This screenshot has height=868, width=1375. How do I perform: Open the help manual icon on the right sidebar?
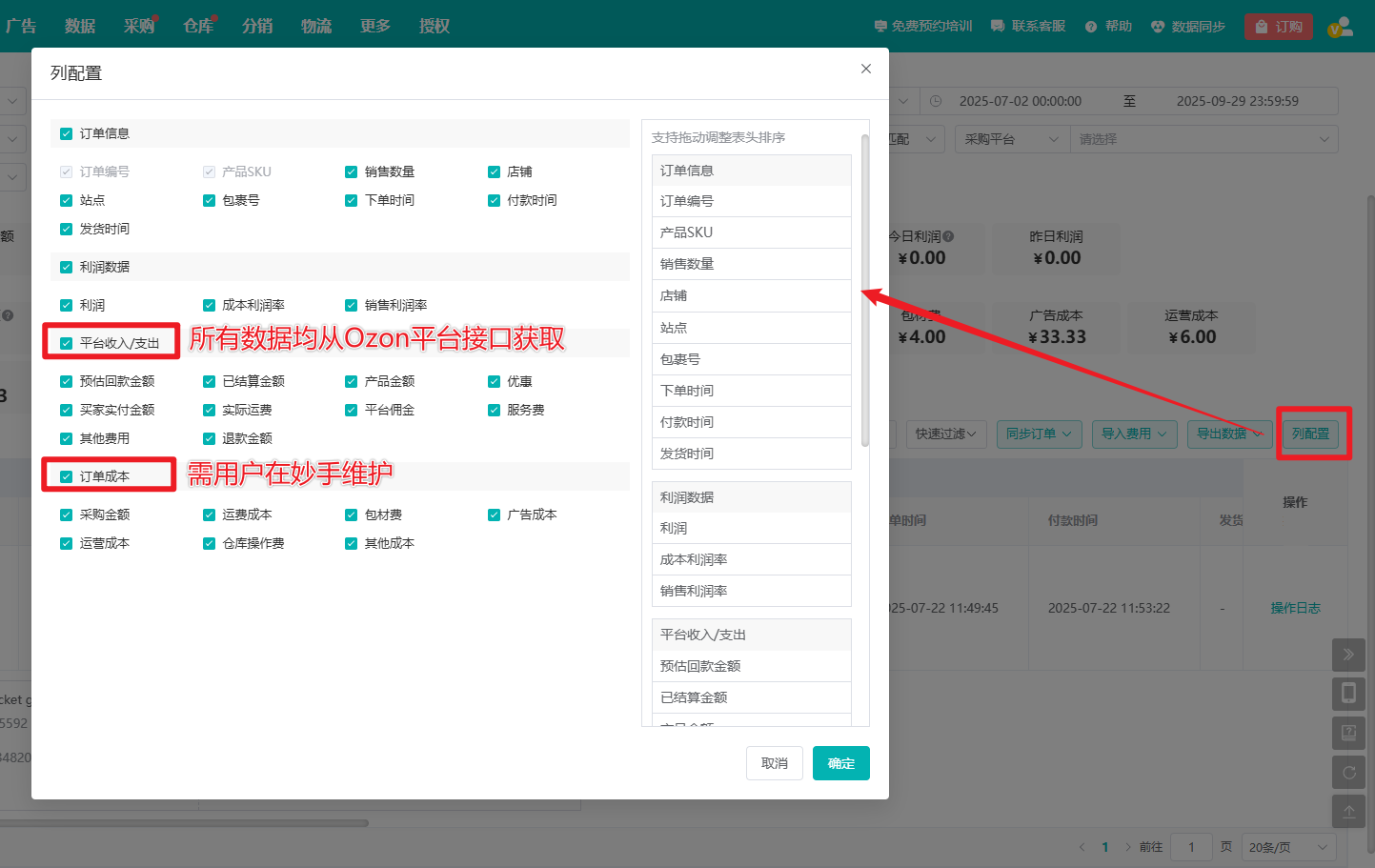[1348, 733]
